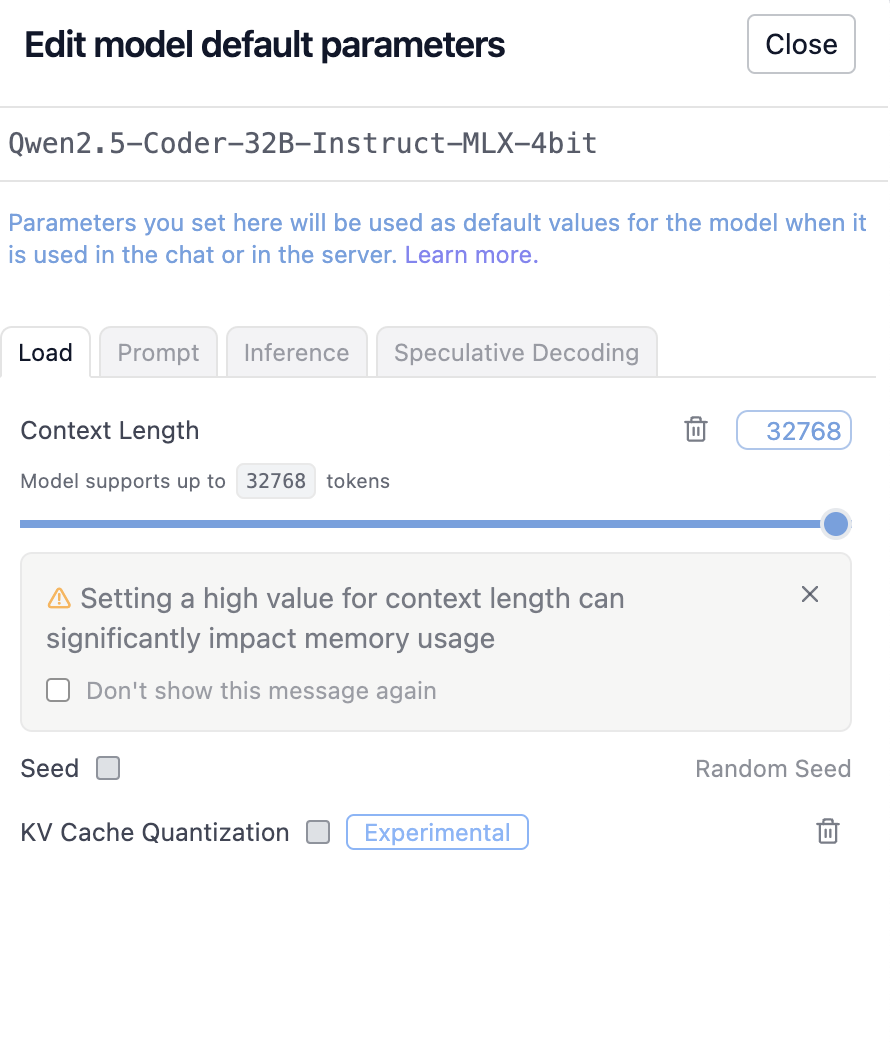Go to the Speculative Decoding tab
Viewport: 890px width, 1058px height.
pos(517,352)
